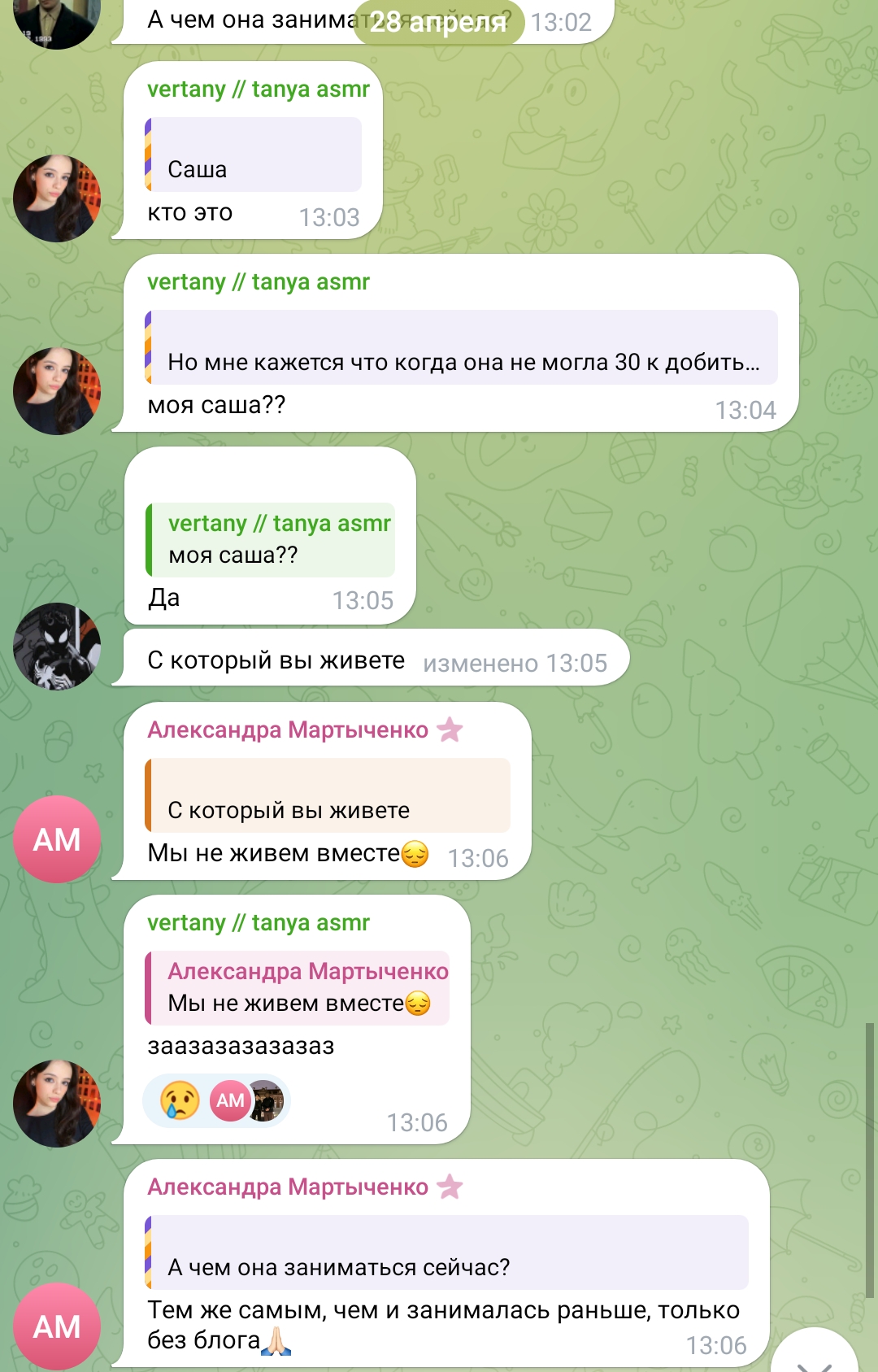Screen dimensions: 878x1372
Task: Open the black Spider-Man avatar profile
Action: tap(57, 647)
